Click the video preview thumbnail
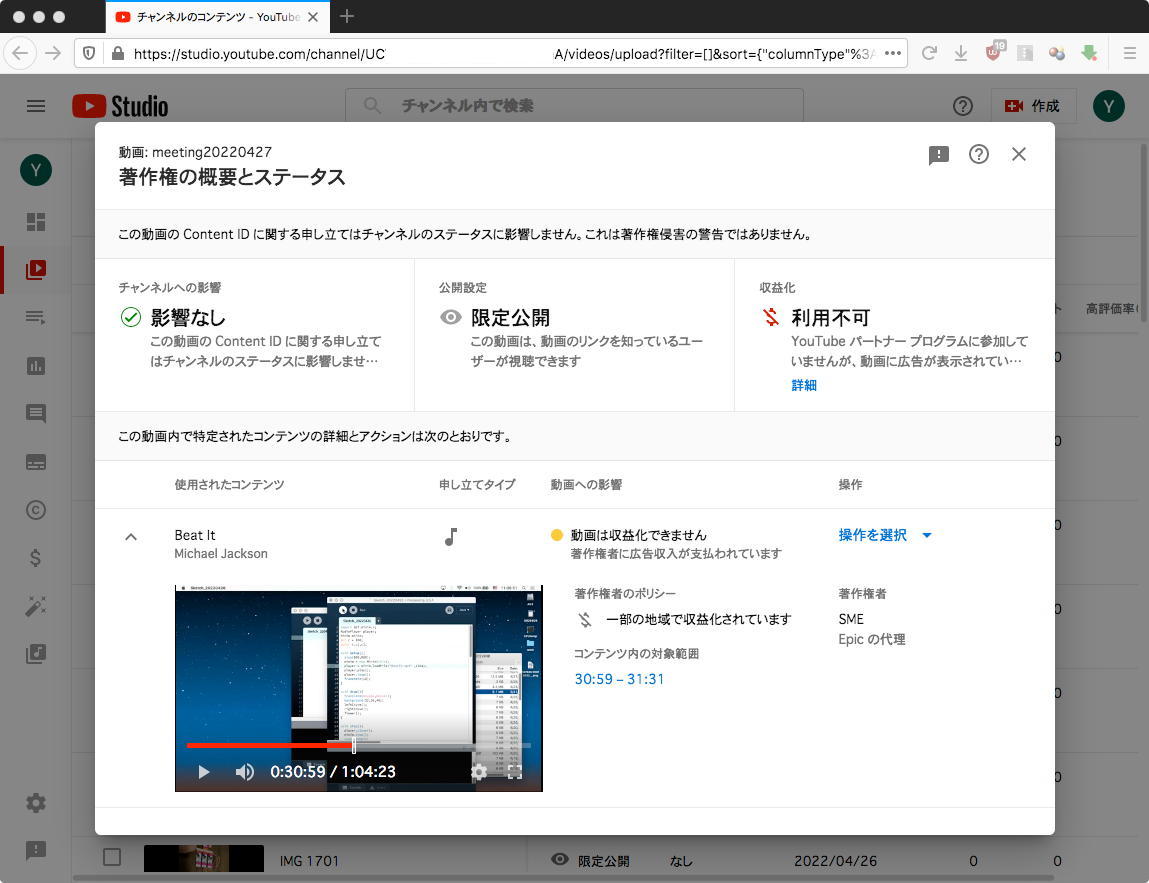The image size is (1149, 883). click(358, 688)
